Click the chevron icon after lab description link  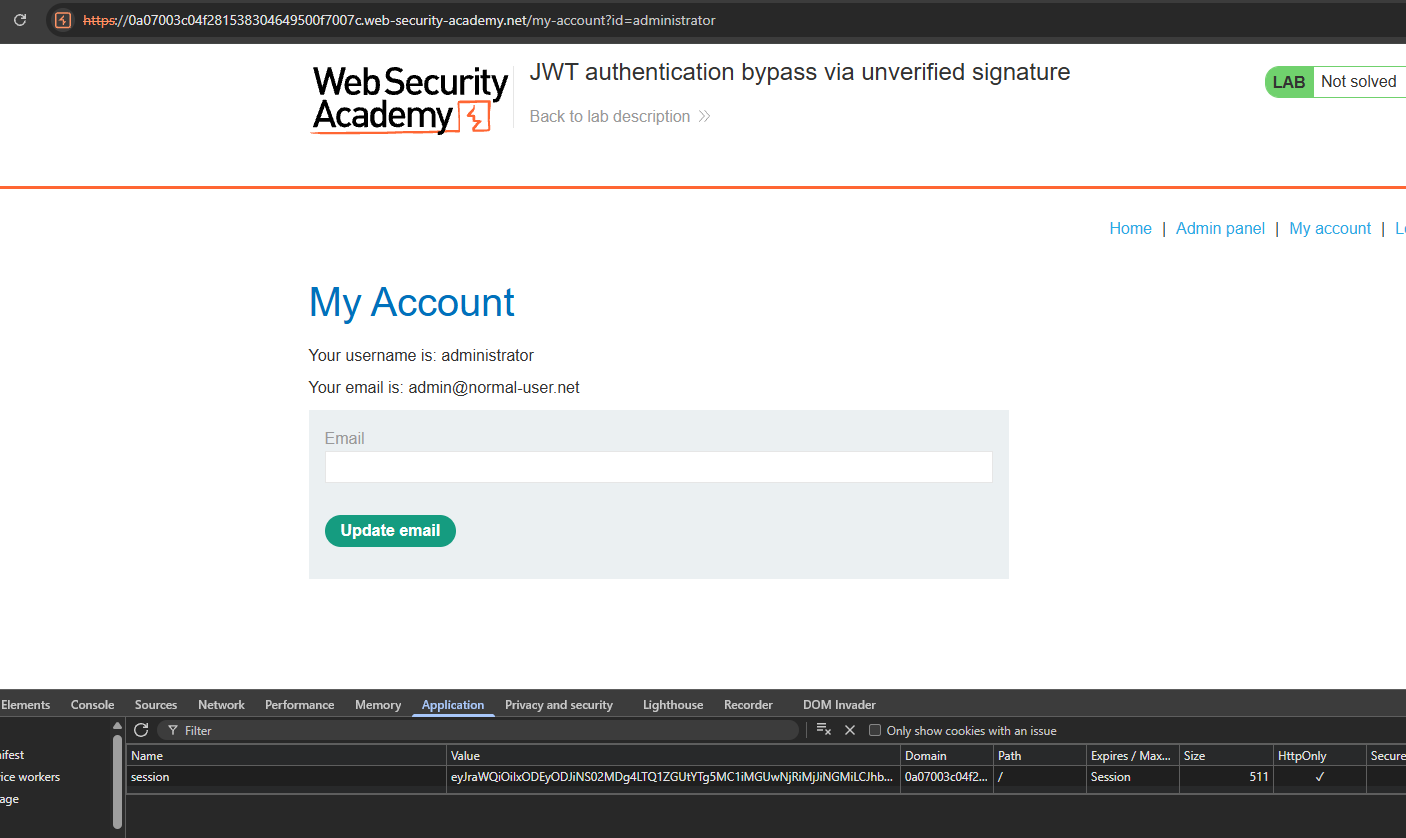704,117
